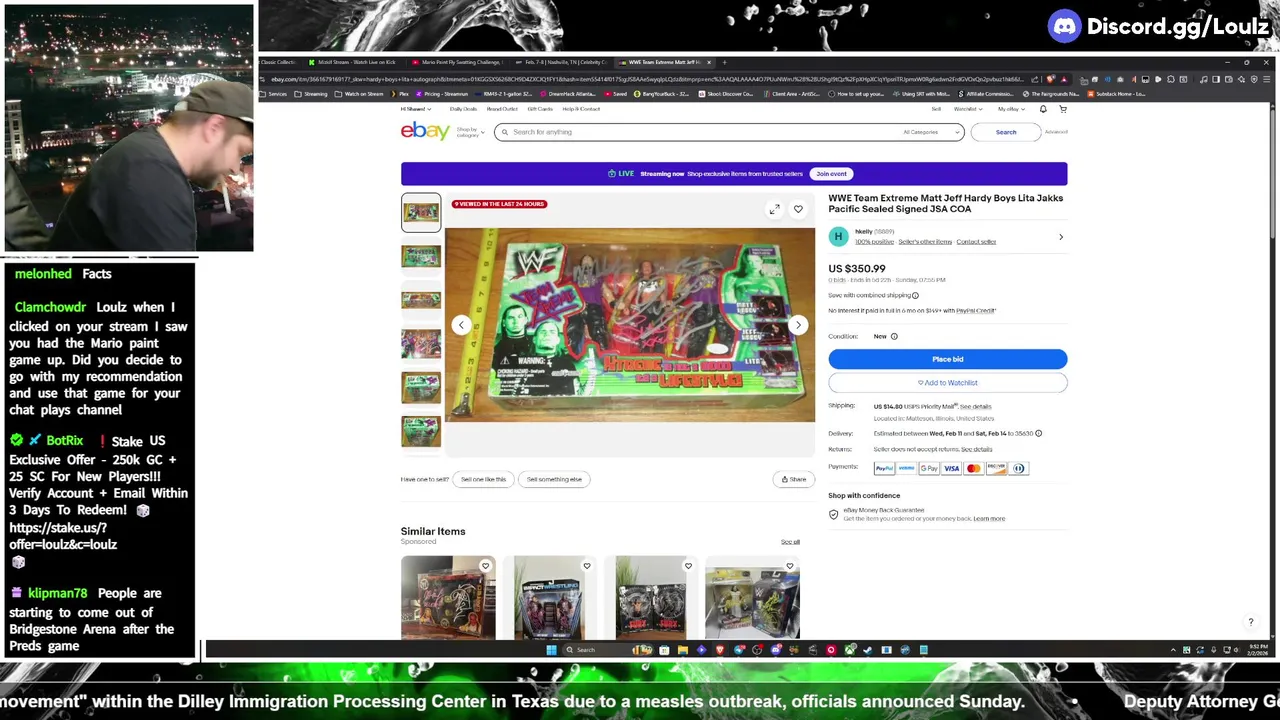Open the eBay shopping cart
The height and width of the screenshot is (720, 1280).
point(1063,109)
